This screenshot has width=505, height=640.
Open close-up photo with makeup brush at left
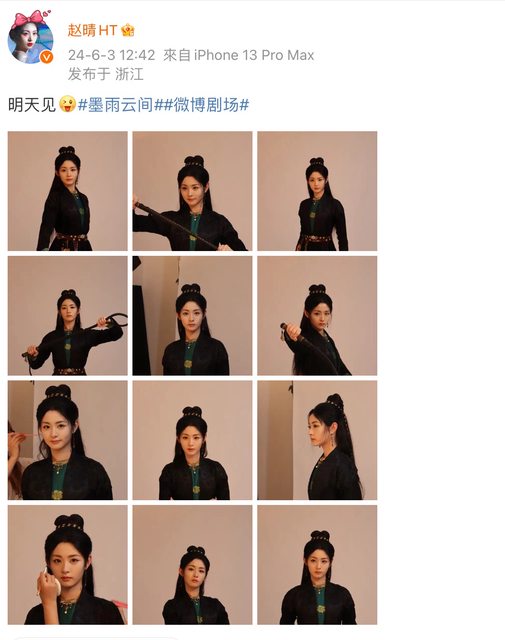[68, 440]
